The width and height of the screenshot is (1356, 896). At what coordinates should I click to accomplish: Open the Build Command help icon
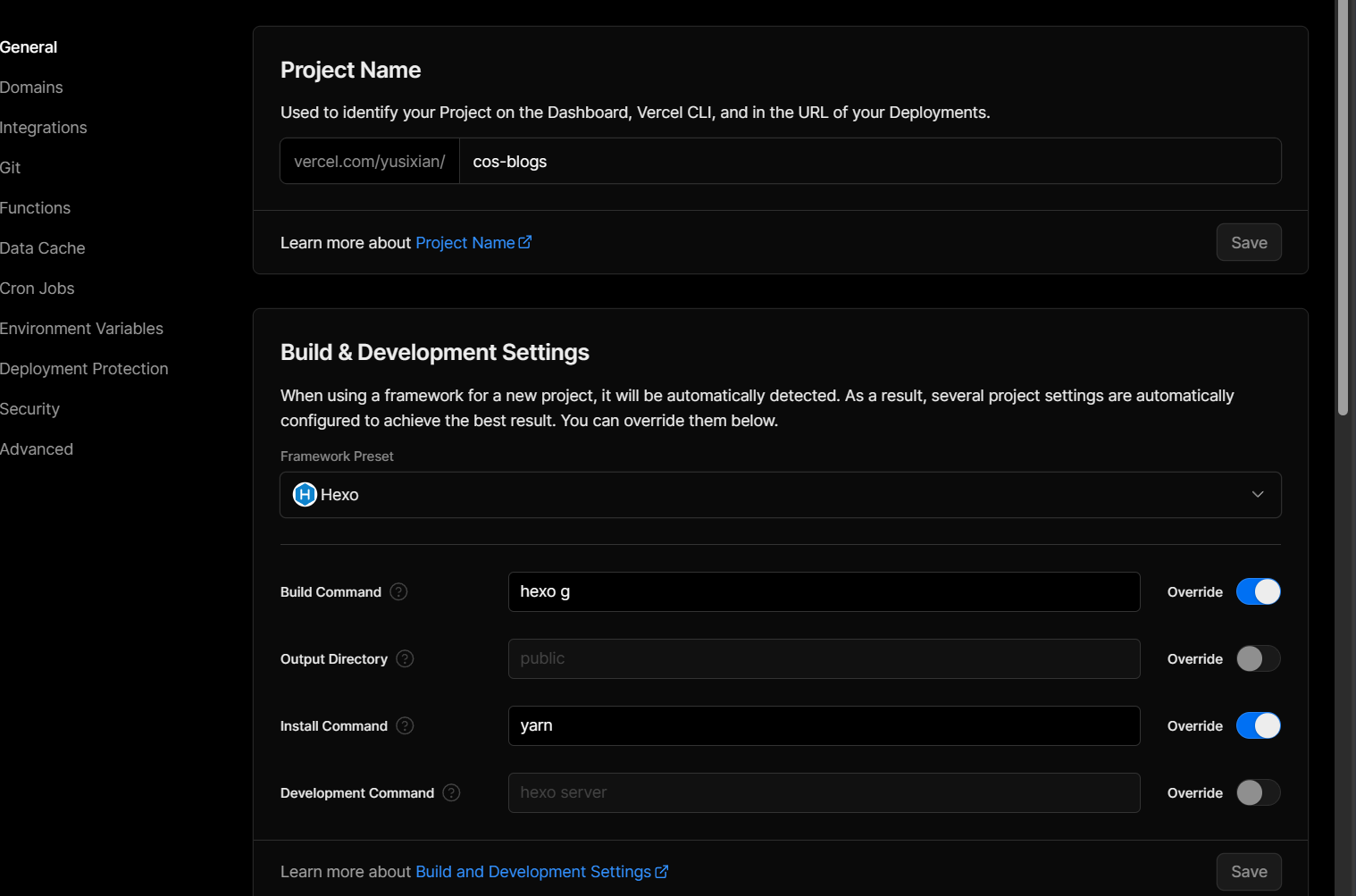point(398,591)
